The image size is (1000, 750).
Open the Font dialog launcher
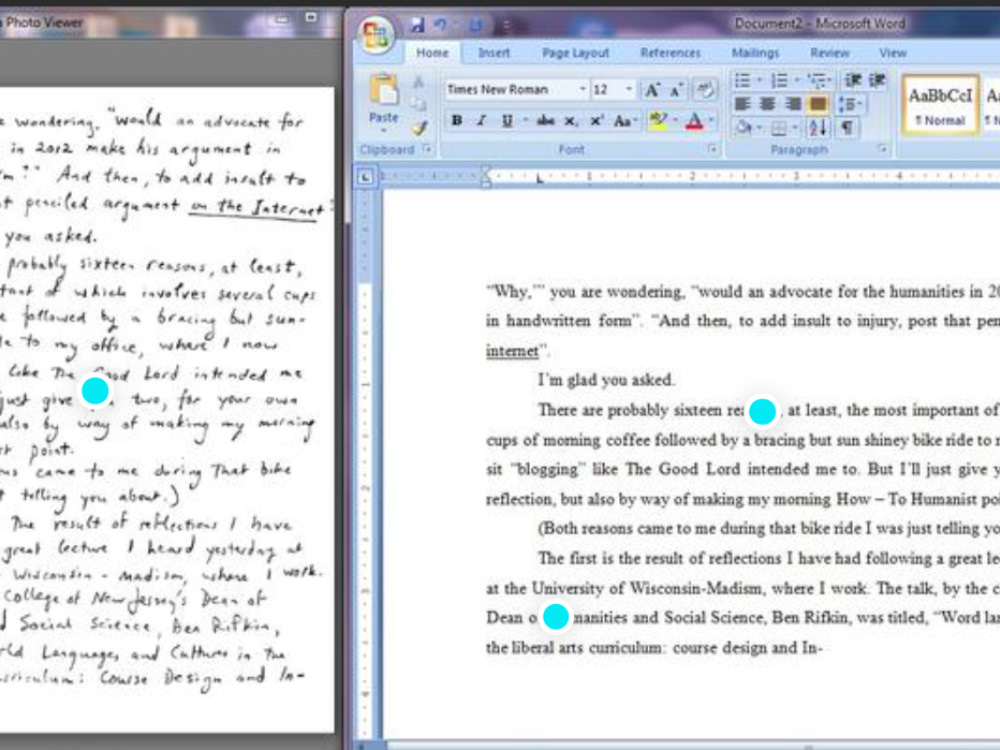712,149
